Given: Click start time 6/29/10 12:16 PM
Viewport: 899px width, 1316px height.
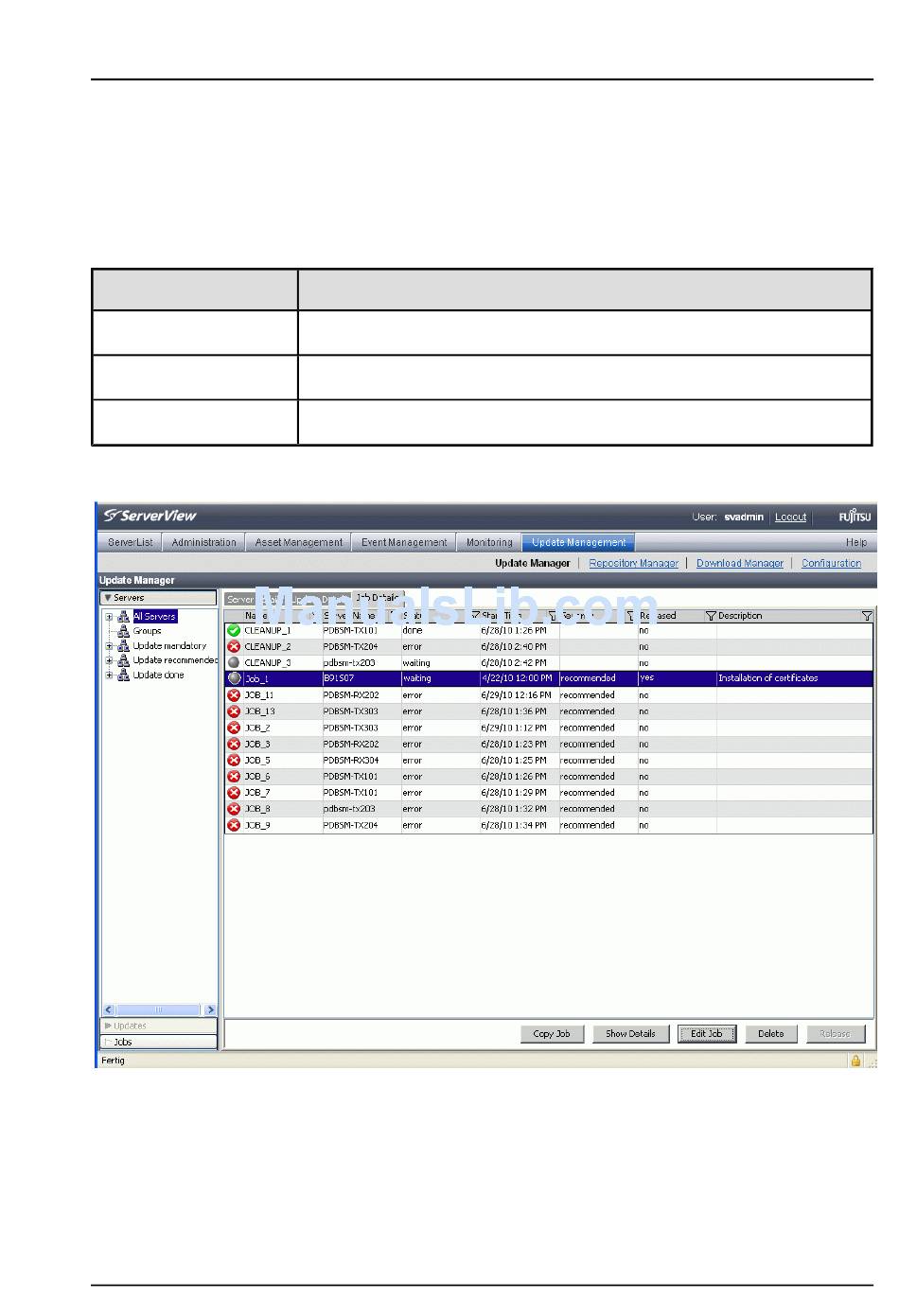Looking at the screenshot, I should [x=516, y=695].
